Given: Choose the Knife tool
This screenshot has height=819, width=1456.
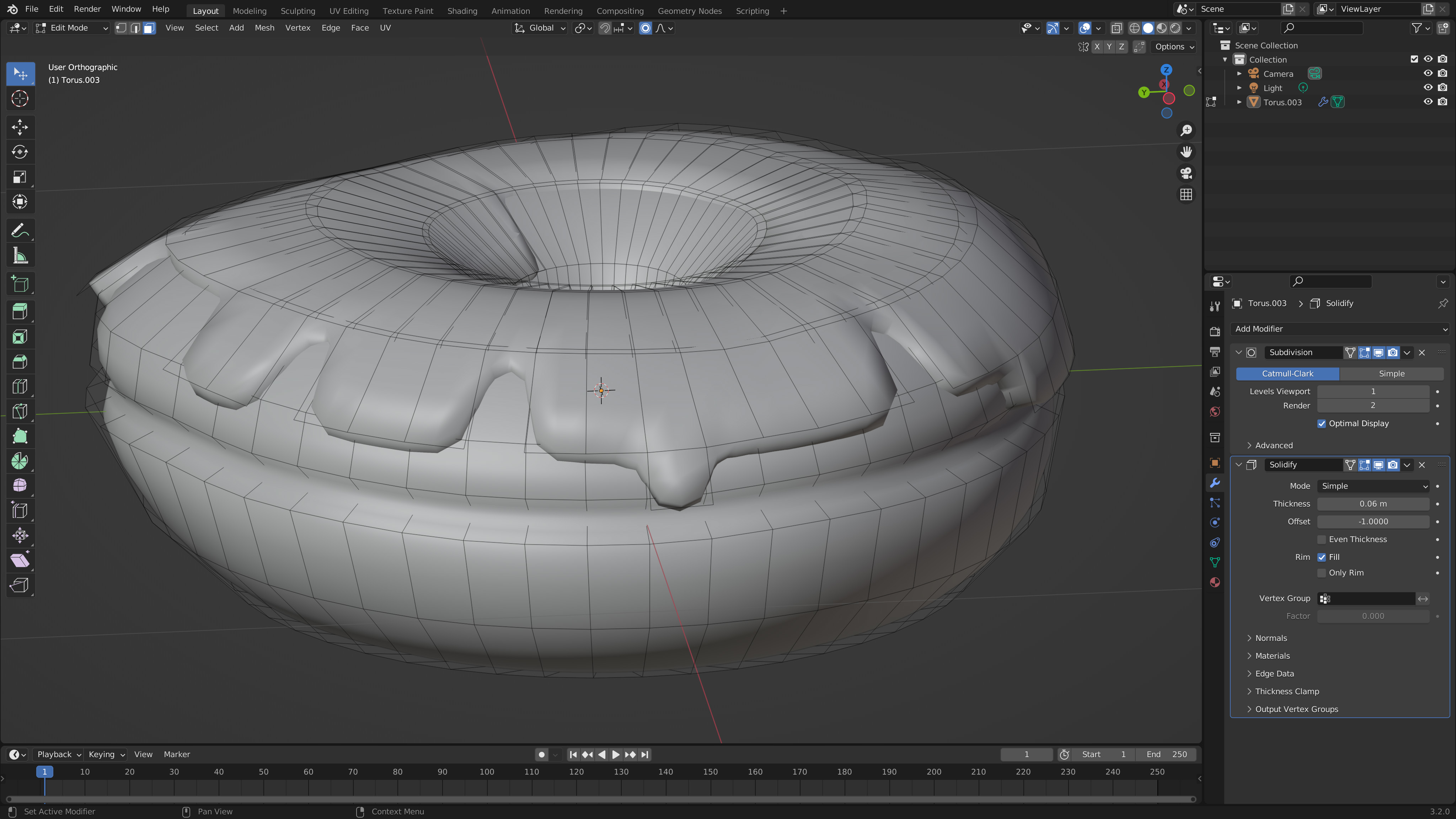Looking at the screenshot, I should (x=20, y=412).
